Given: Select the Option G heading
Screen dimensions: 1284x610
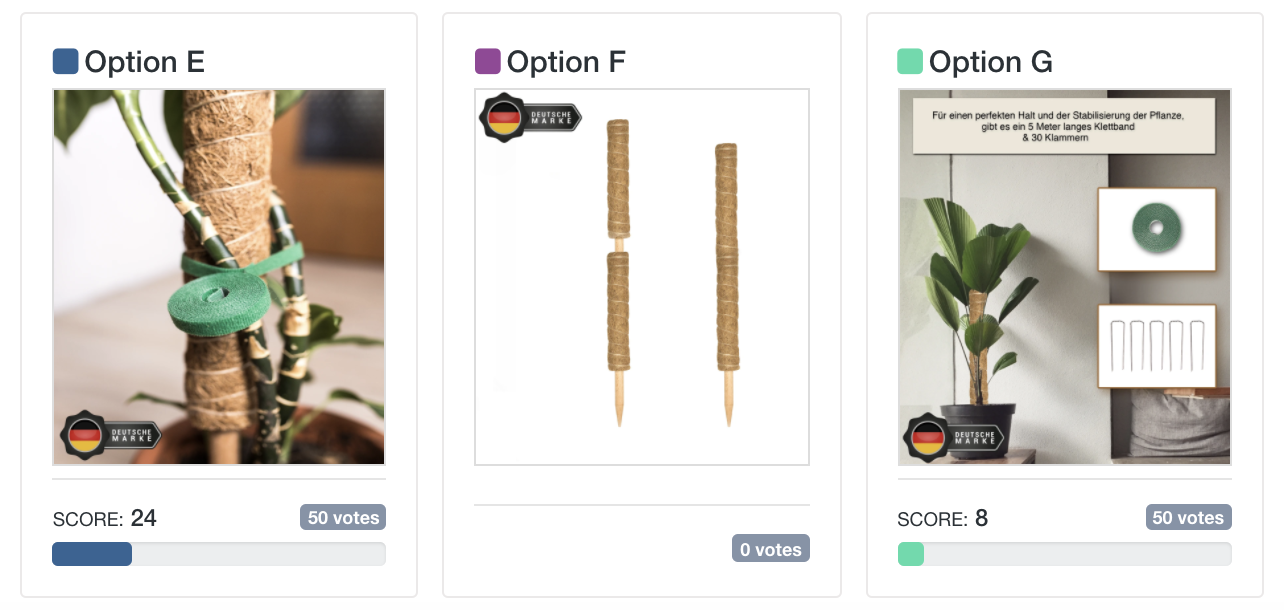Looking at the screenshot, I should point(990,62).
